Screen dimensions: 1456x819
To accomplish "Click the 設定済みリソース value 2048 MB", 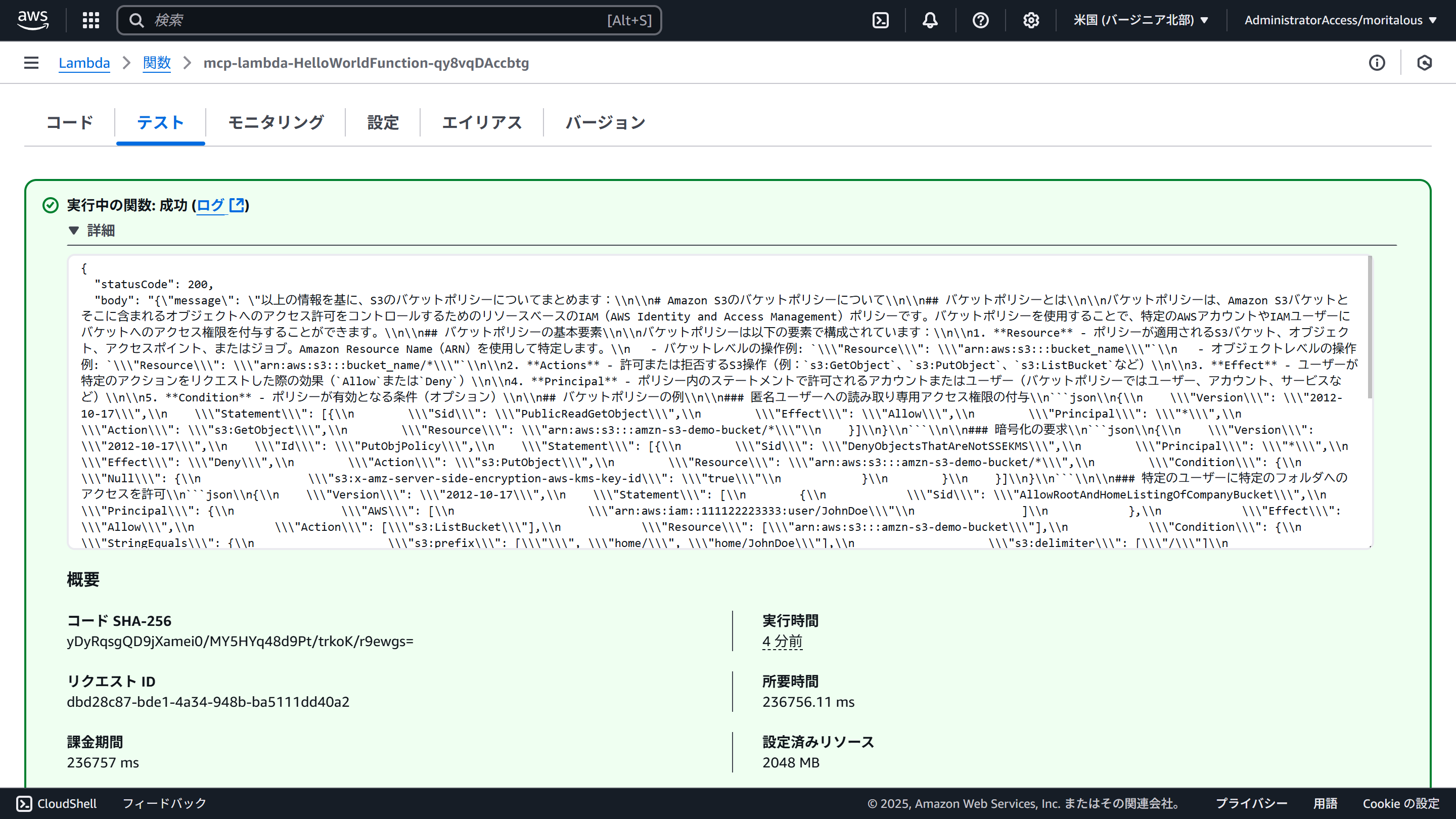I will coord(791,762).
